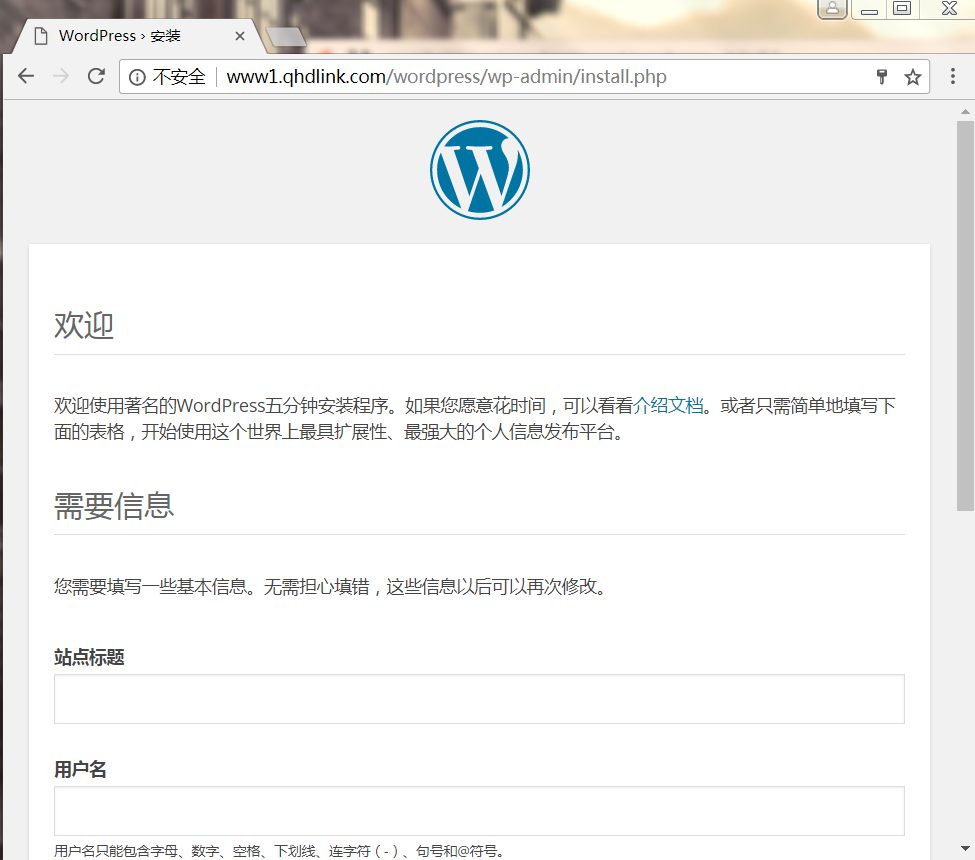The image size is (975, 860).
Task: Go back to the previous page
Action: point(26,76)
